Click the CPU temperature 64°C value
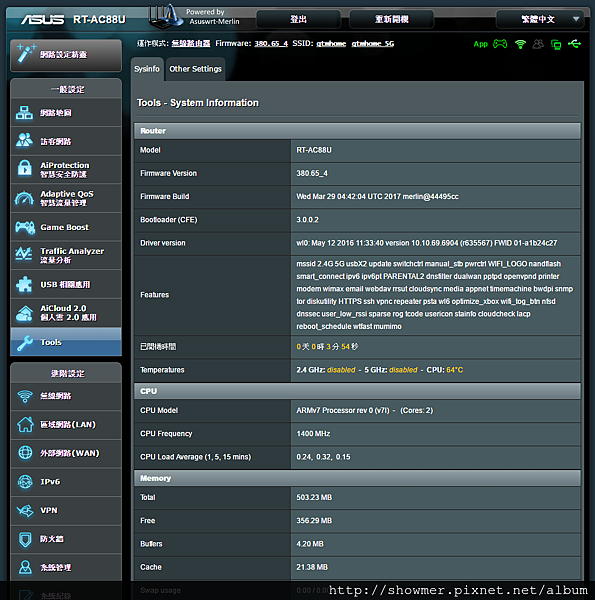The width and height of the screenshot is (595, 600). [455, 370]
